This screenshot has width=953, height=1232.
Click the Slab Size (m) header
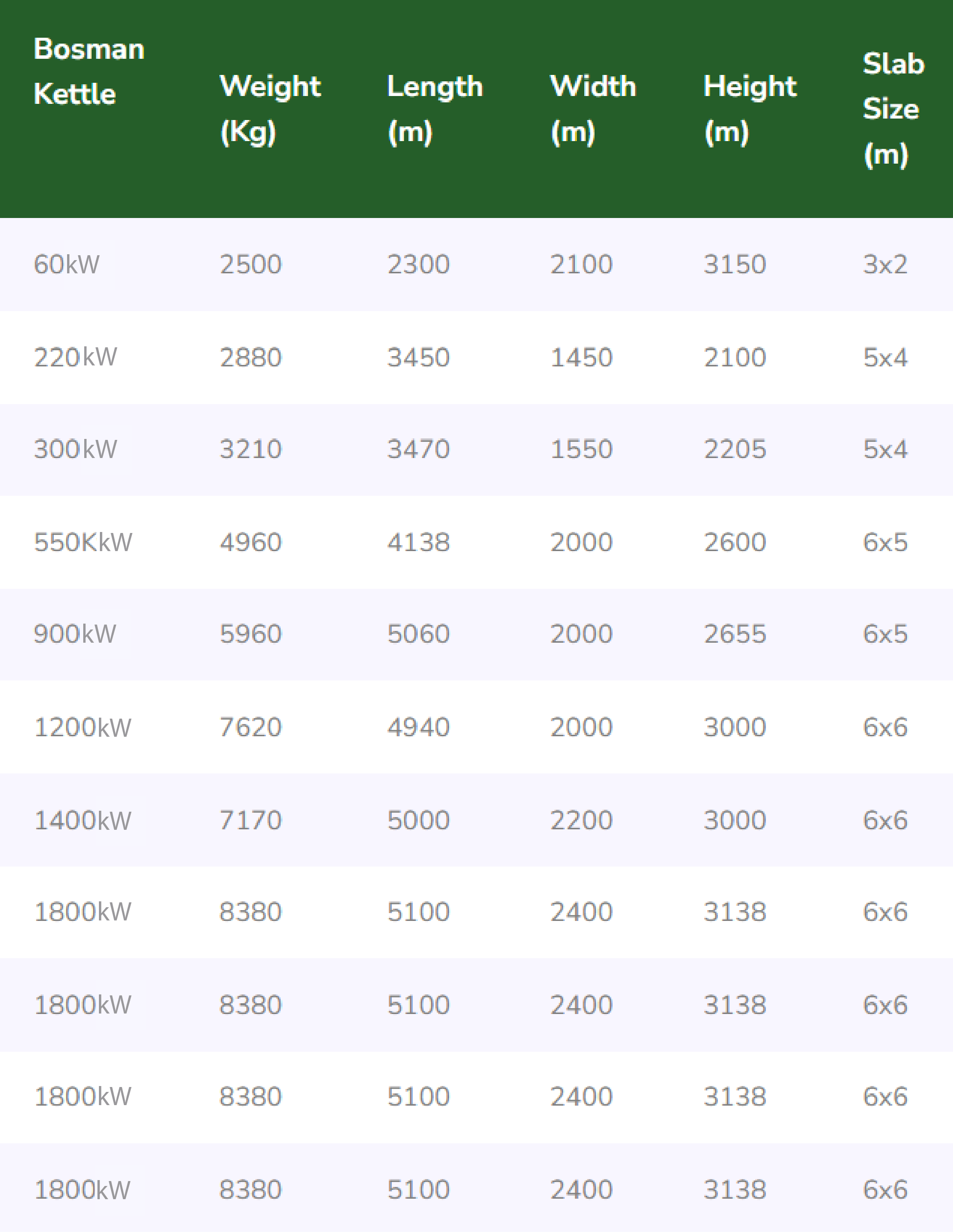pyautogui.click(x=893, y=109)
